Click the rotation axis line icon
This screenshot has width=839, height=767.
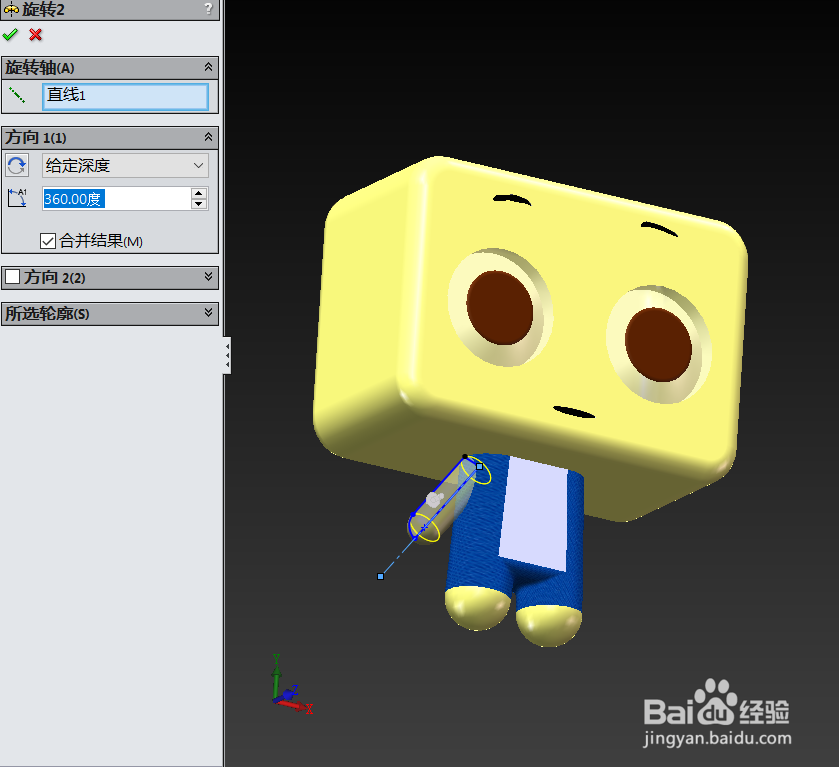coord(17,96)
